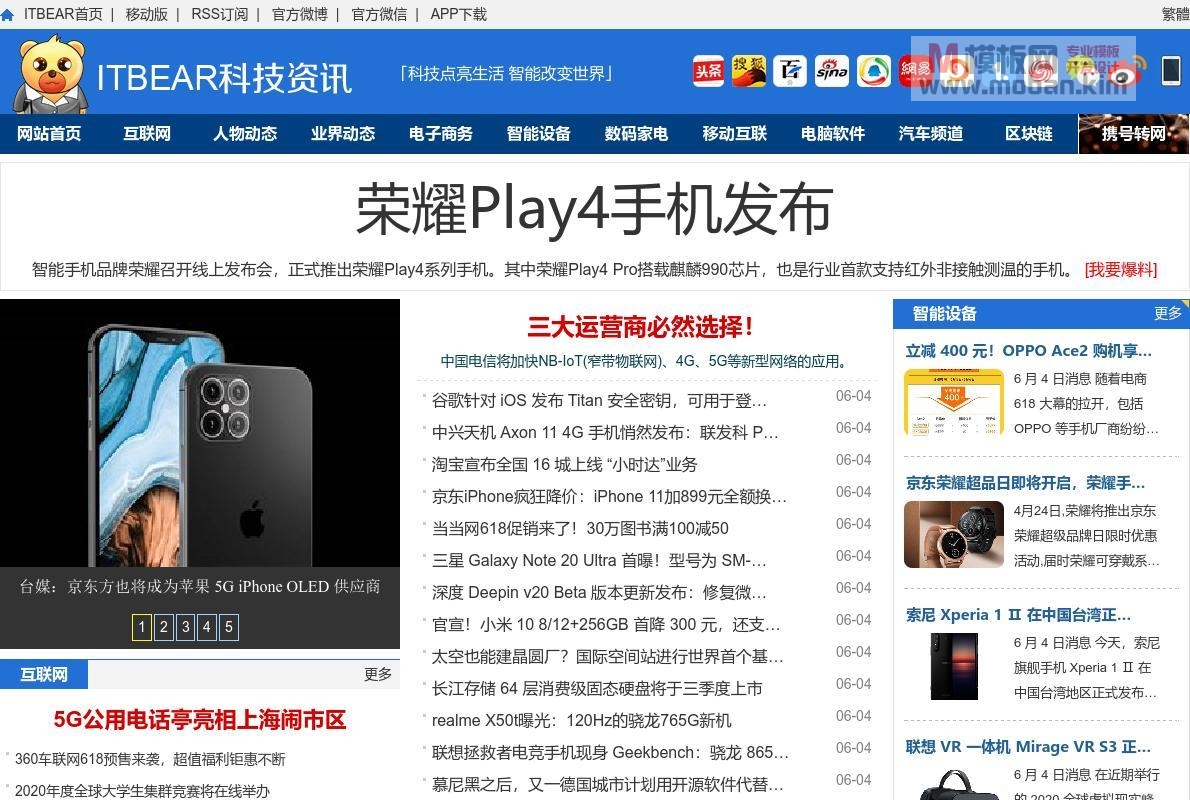Open 三星 Galaxy Note 20 Ultra article
The image size is (1190, 800).
pos(599,560)
